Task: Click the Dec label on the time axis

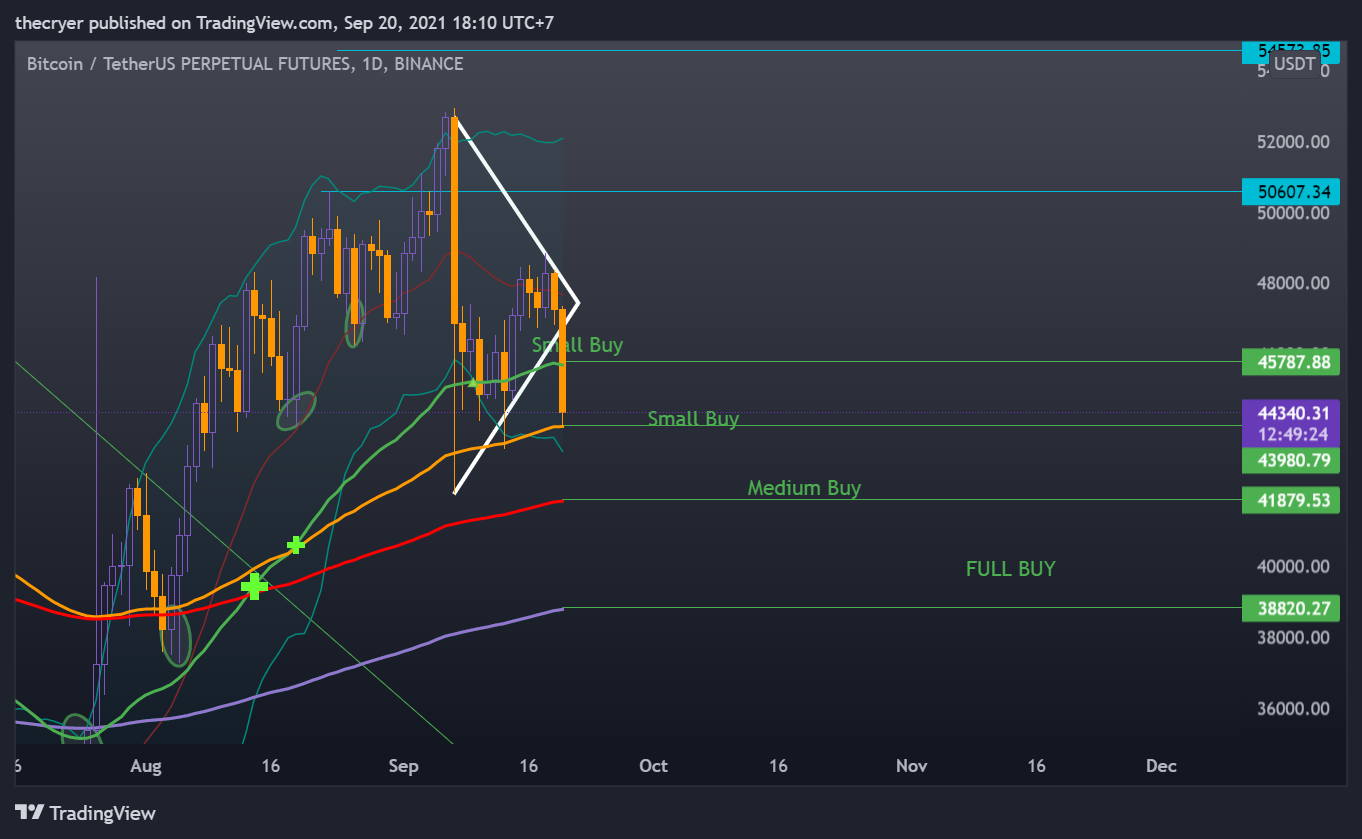Action: 1161,766
